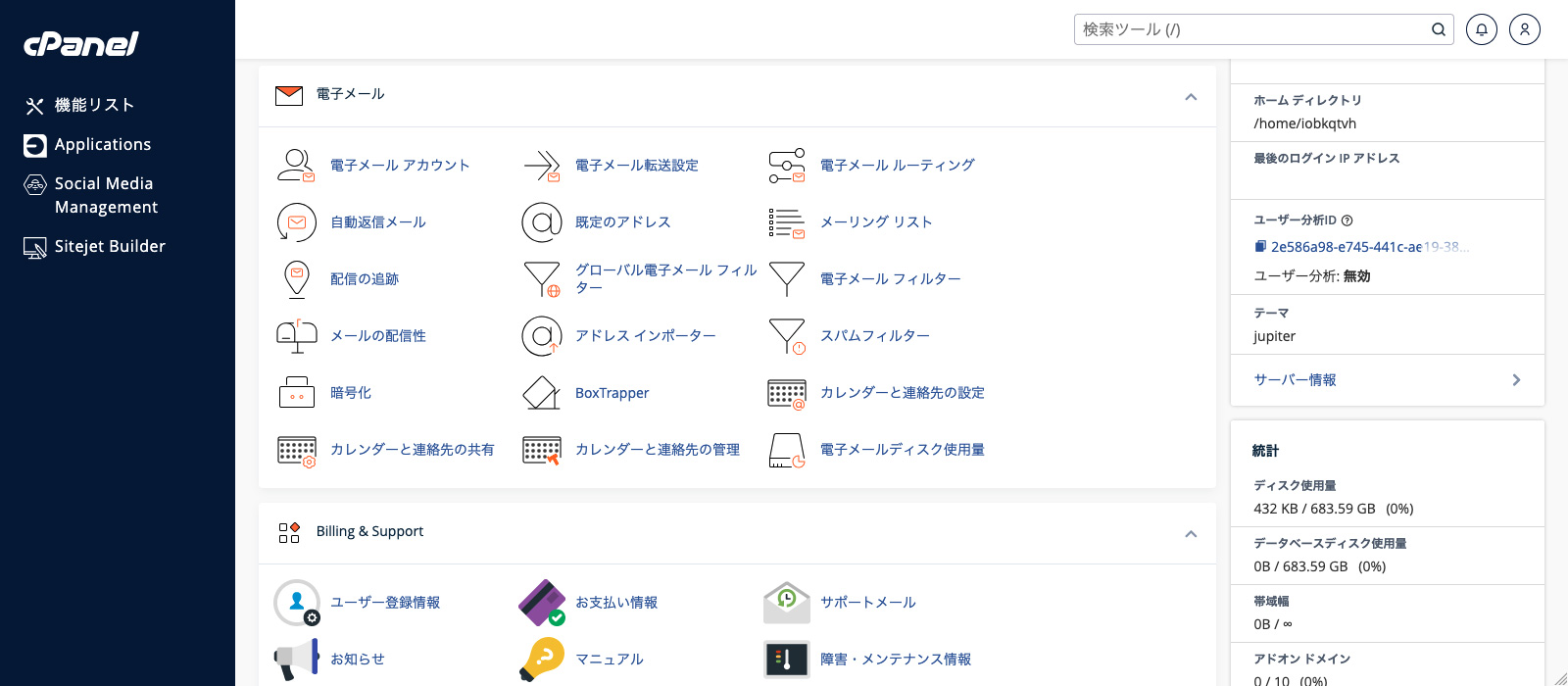Screen dimensions: 1568x686
Task: Copy the ユーザー分析ID with copy icon
Action: coord(1260,247)
